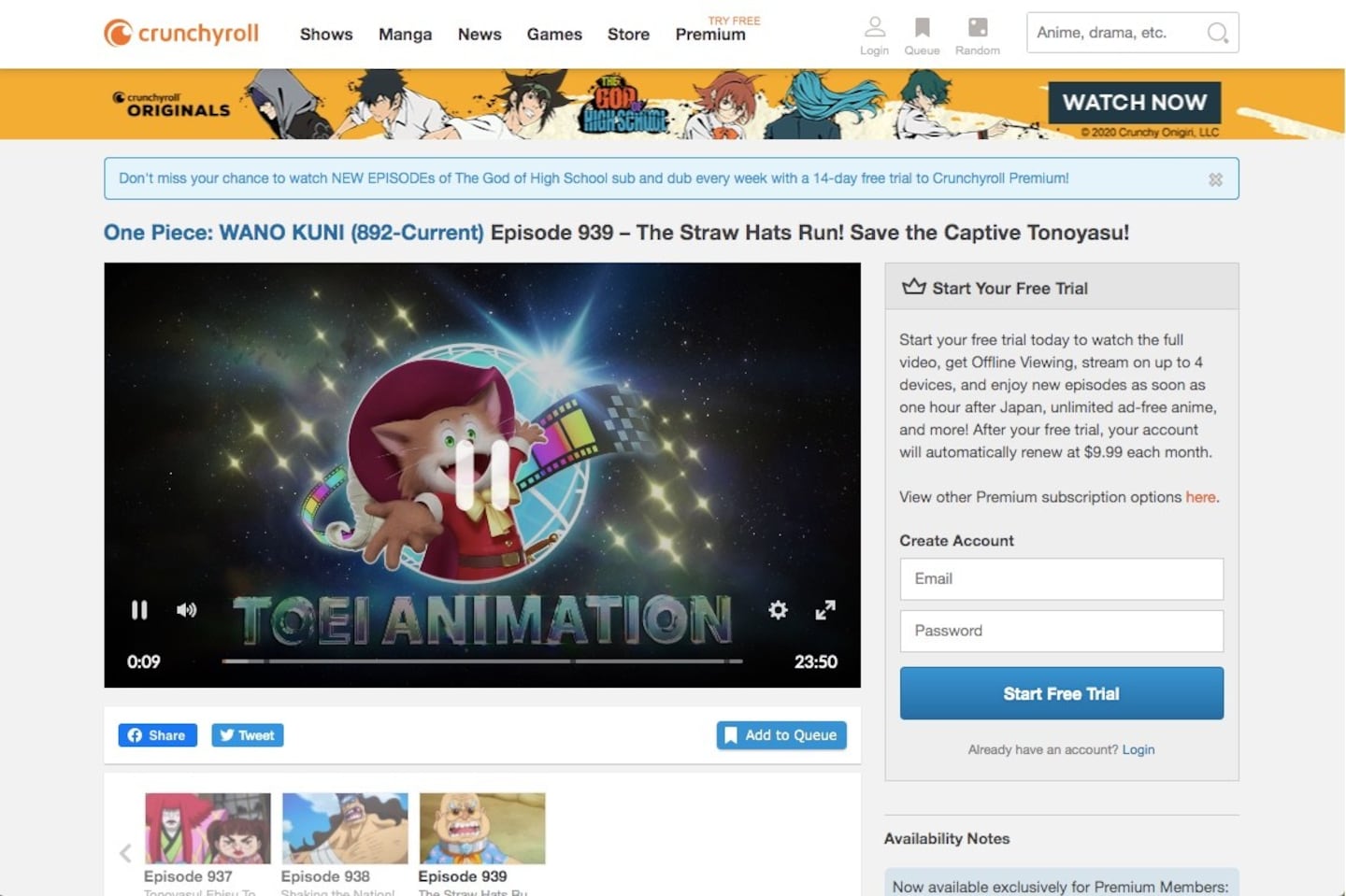Open video settings gear icon
The image size is (1346, 896).
pyautogui.click(x=778, y=610)
